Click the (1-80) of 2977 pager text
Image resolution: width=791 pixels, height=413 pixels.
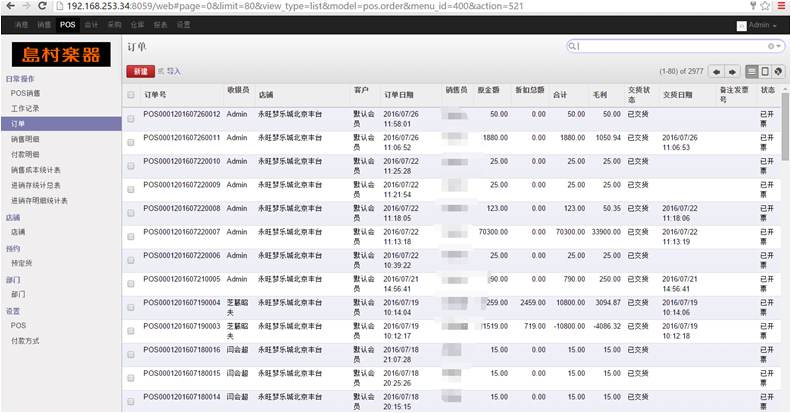[x=681, y=72]
